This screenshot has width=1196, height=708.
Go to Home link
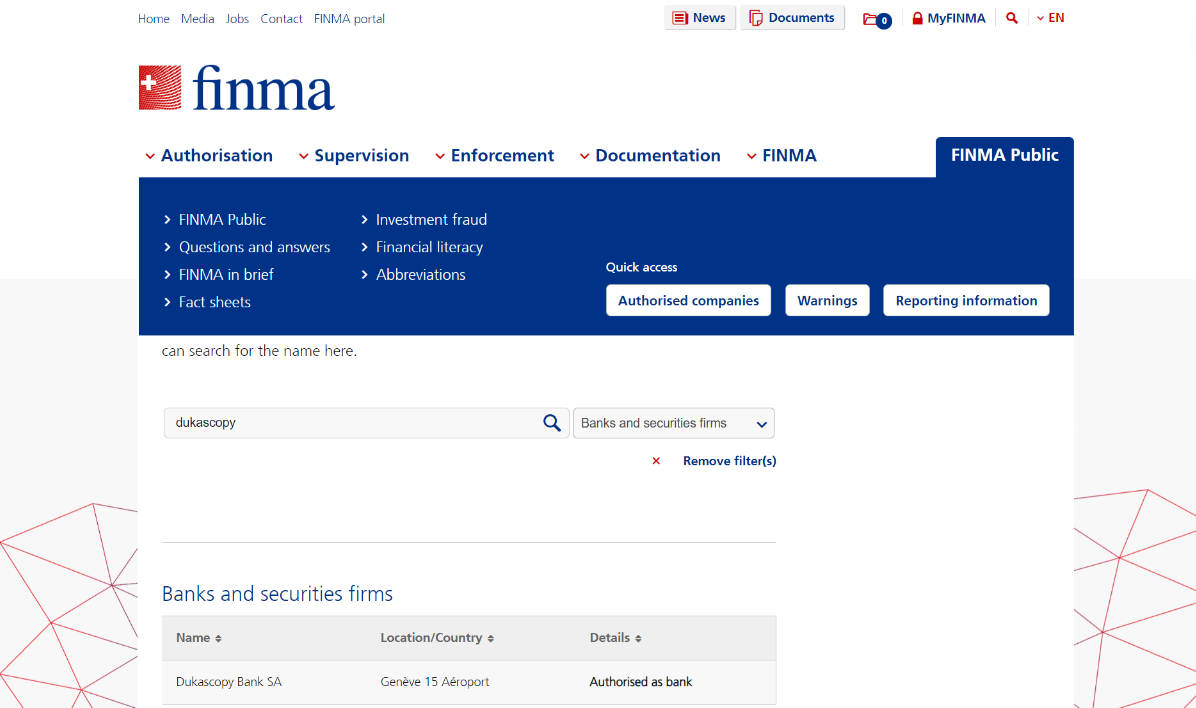tap(153, 19)
